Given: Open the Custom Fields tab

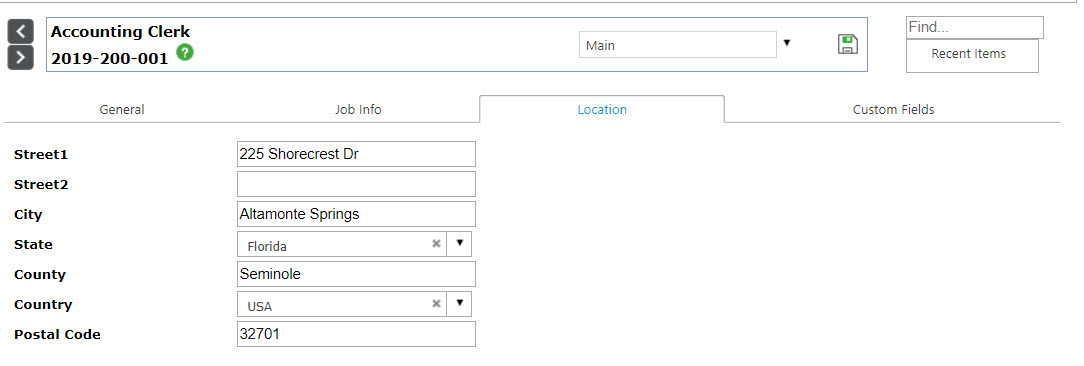Looking at the screenshot, I should click(893, 109).
